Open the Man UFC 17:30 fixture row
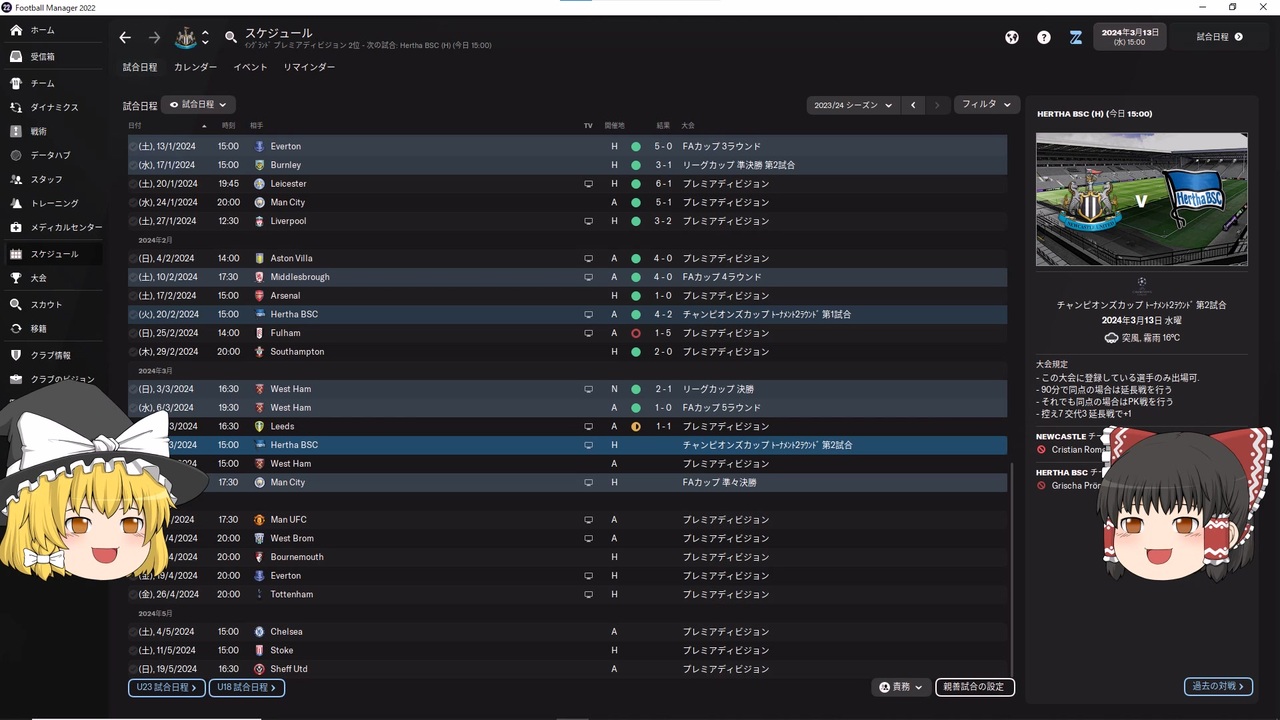1280x720 pixels. coord(568,520)
